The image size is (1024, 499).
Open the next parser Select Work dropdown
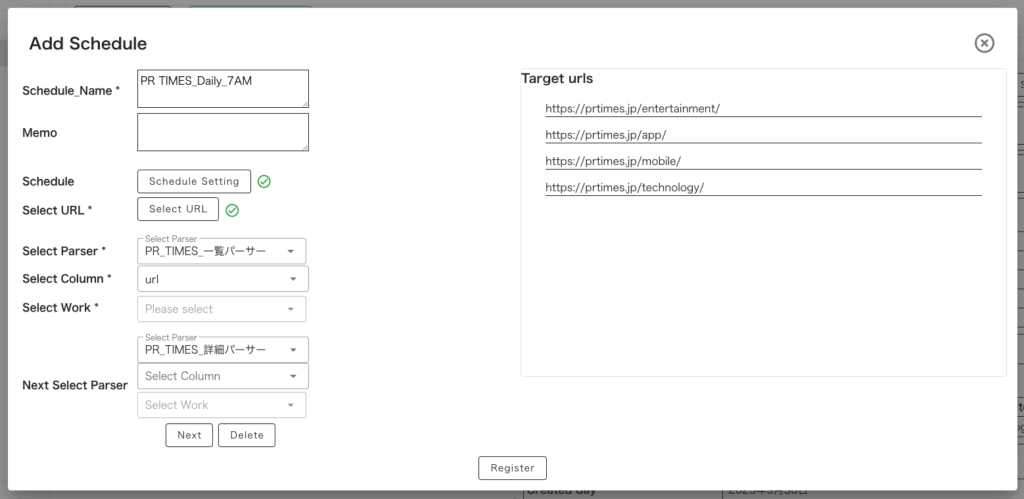221,405
